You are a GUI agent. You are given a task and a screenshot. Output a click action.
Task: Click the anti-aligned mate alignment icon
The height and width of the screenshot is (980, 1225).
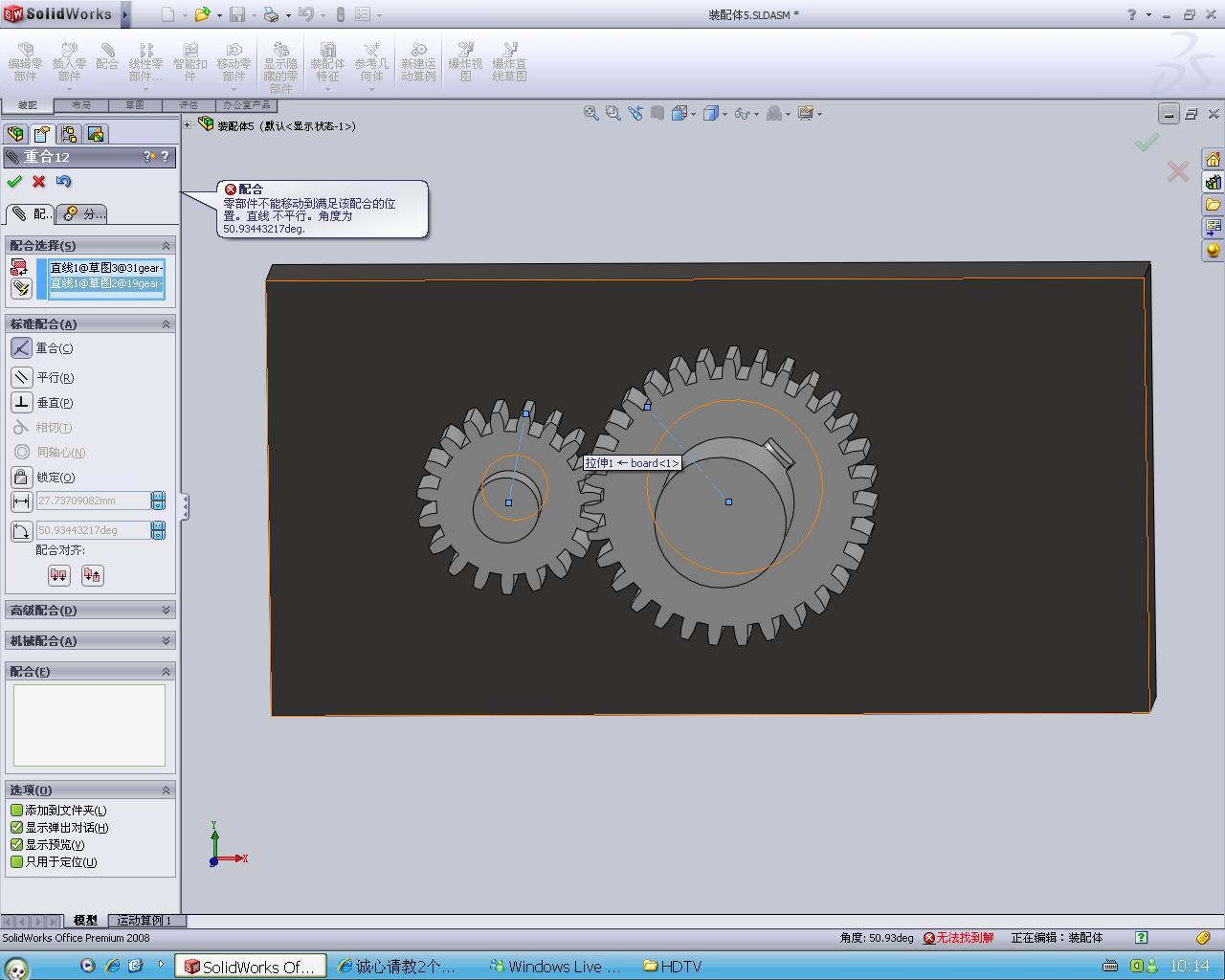pyautogui.click(x=92, y=575)
